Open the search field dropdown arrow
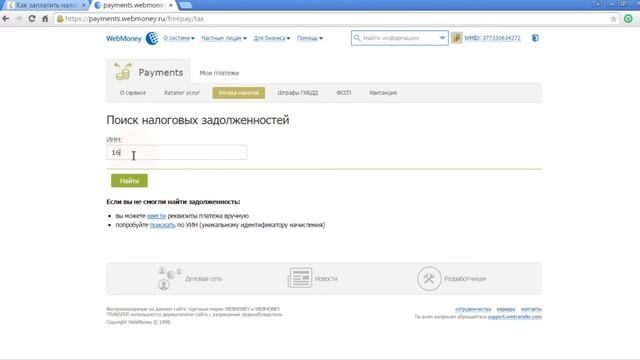 (442, 38)
